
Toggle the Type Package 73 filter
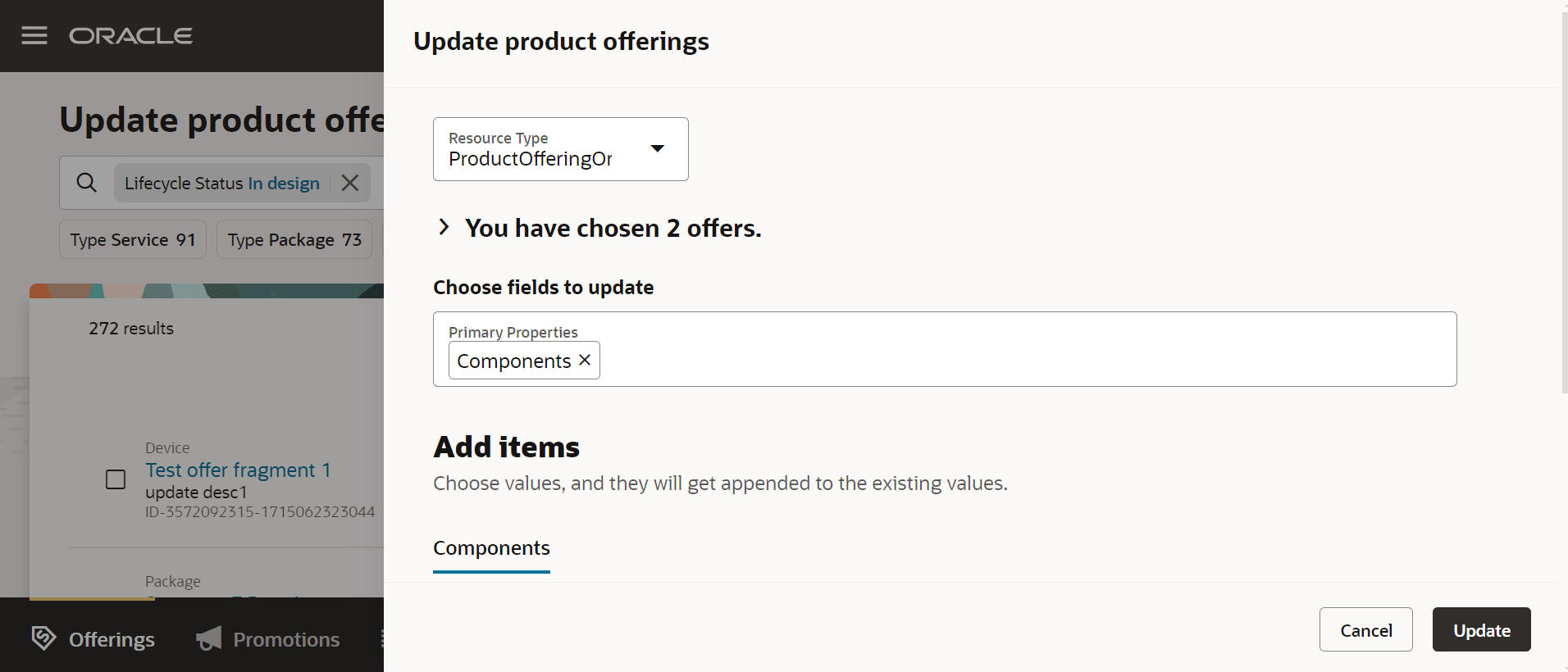(294, 239)
